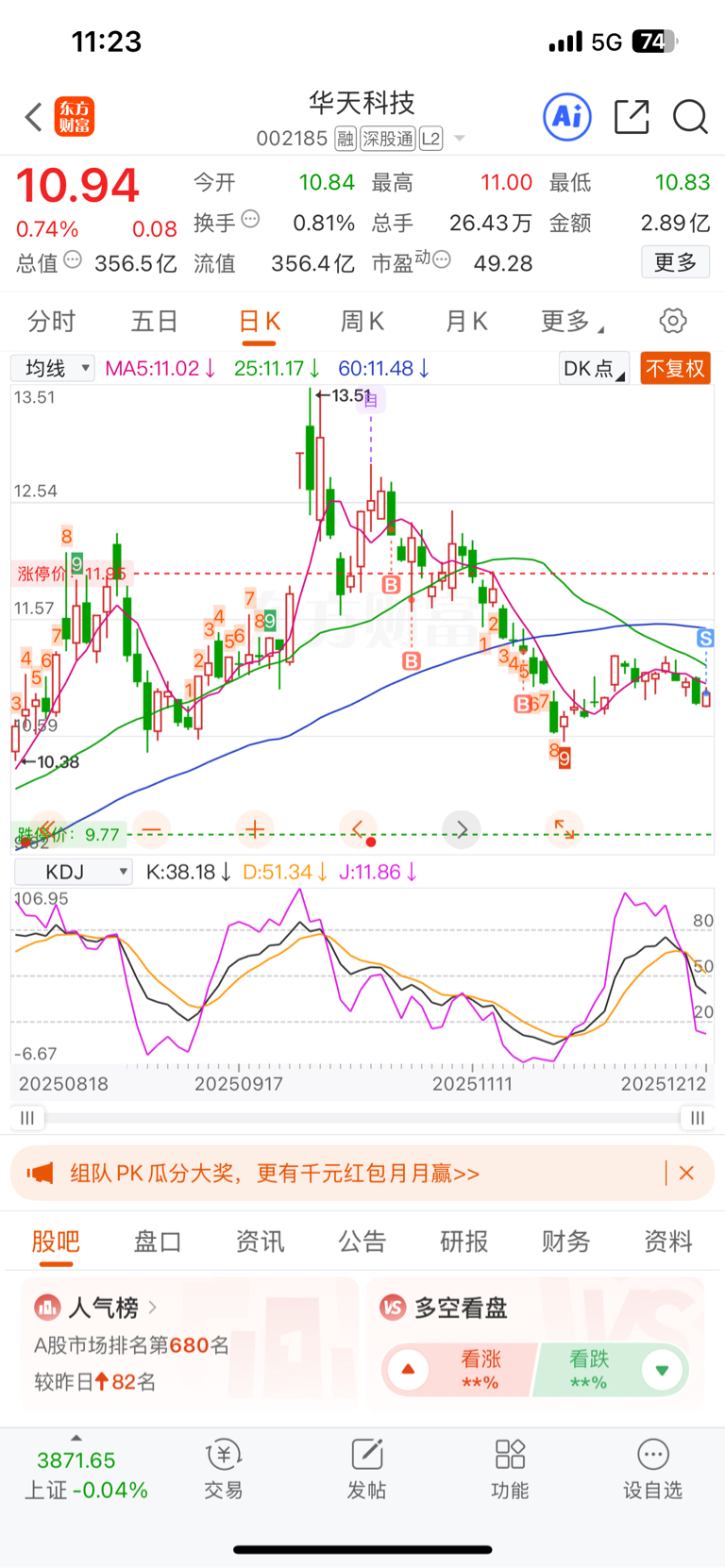Tap the 更多 quote details button
The image size is (725, 1568).
tap(676, 262)
